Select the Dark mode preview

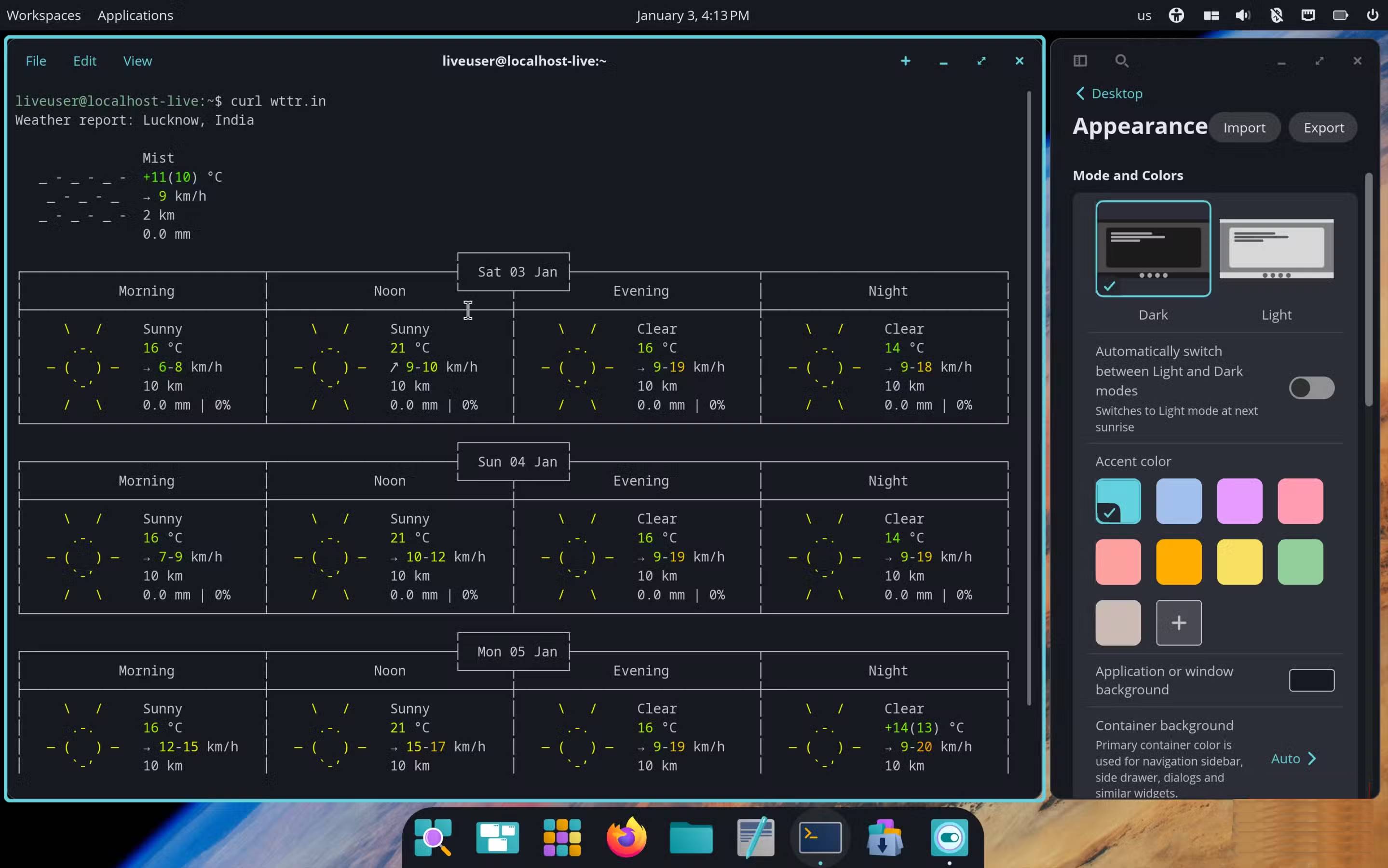(x=1152, y=248)
